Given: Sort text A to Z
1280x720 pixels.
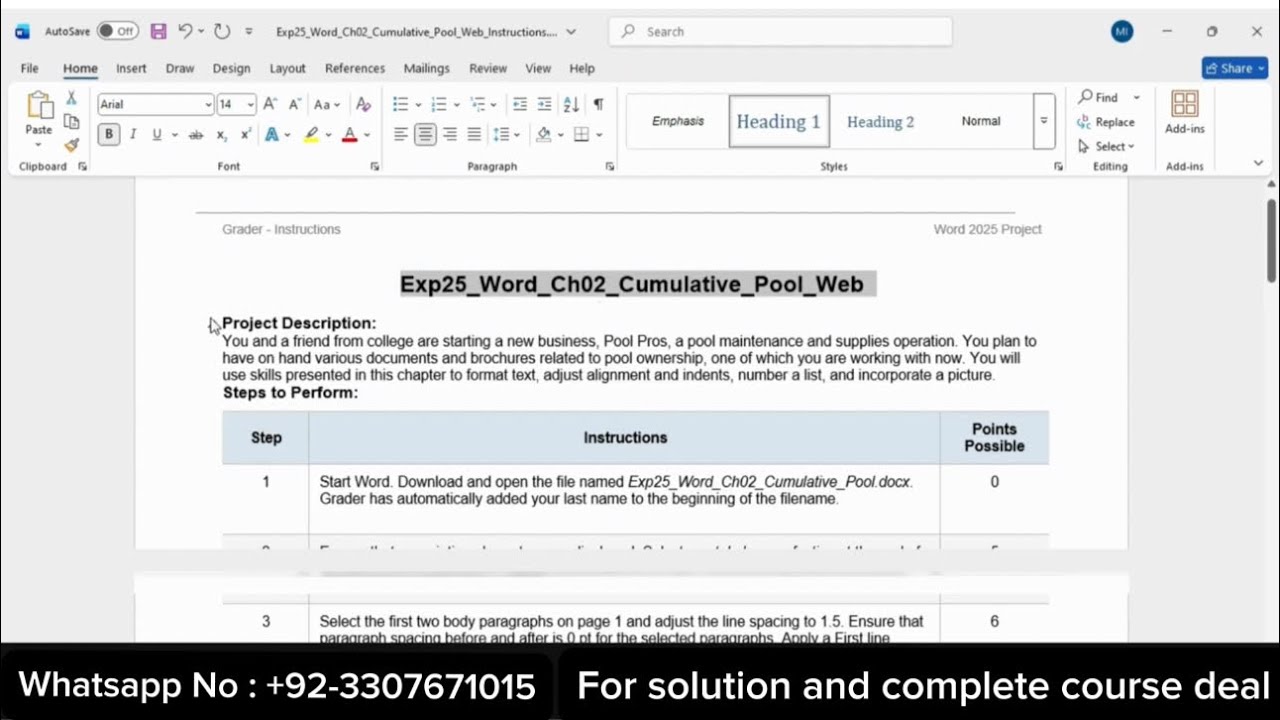Looking at the screenshot, I should [571, 104].
